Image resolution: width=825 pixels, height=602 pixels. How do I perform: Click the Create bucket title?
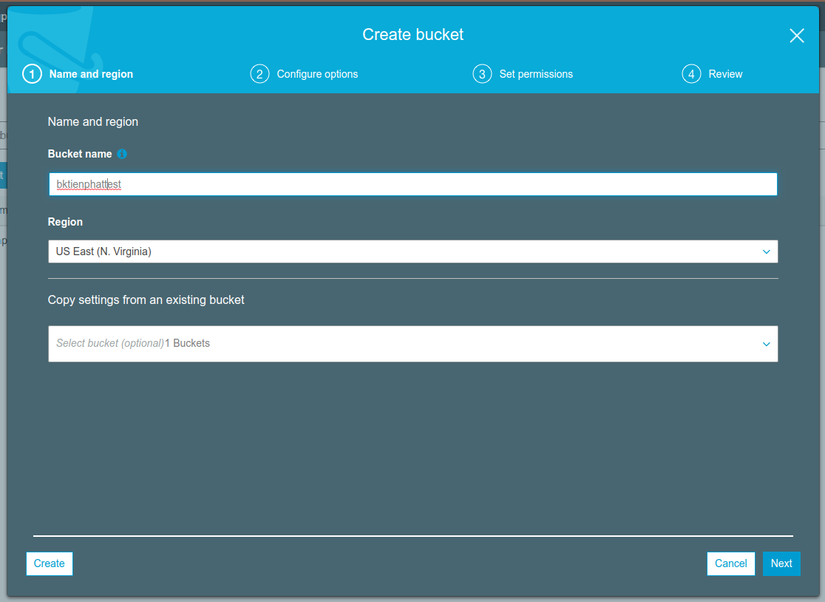tap(413, 35)
